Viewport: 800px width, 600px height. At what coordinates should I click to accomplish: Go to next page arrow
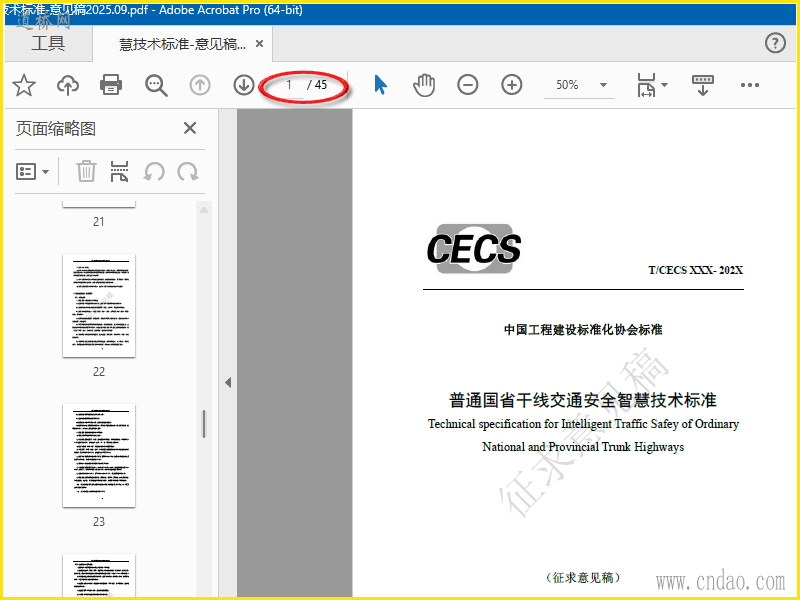coord(244,85)
